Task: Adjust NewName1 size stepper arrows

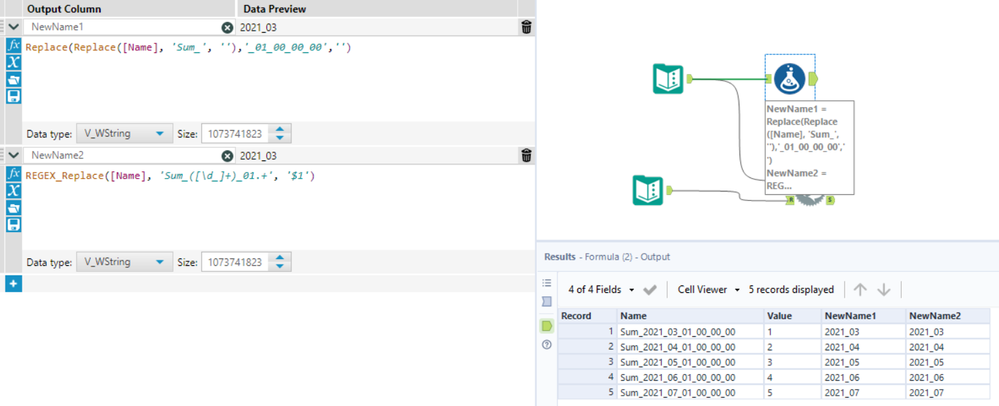Action: coord(280,134)
